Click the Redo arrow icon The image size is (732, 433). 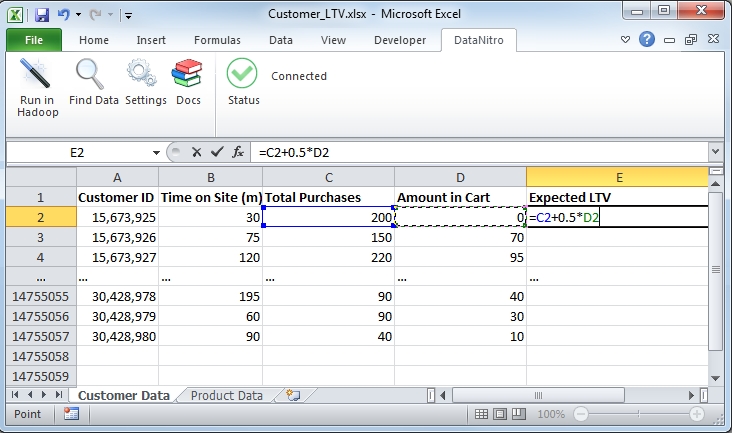coord(95,15)
